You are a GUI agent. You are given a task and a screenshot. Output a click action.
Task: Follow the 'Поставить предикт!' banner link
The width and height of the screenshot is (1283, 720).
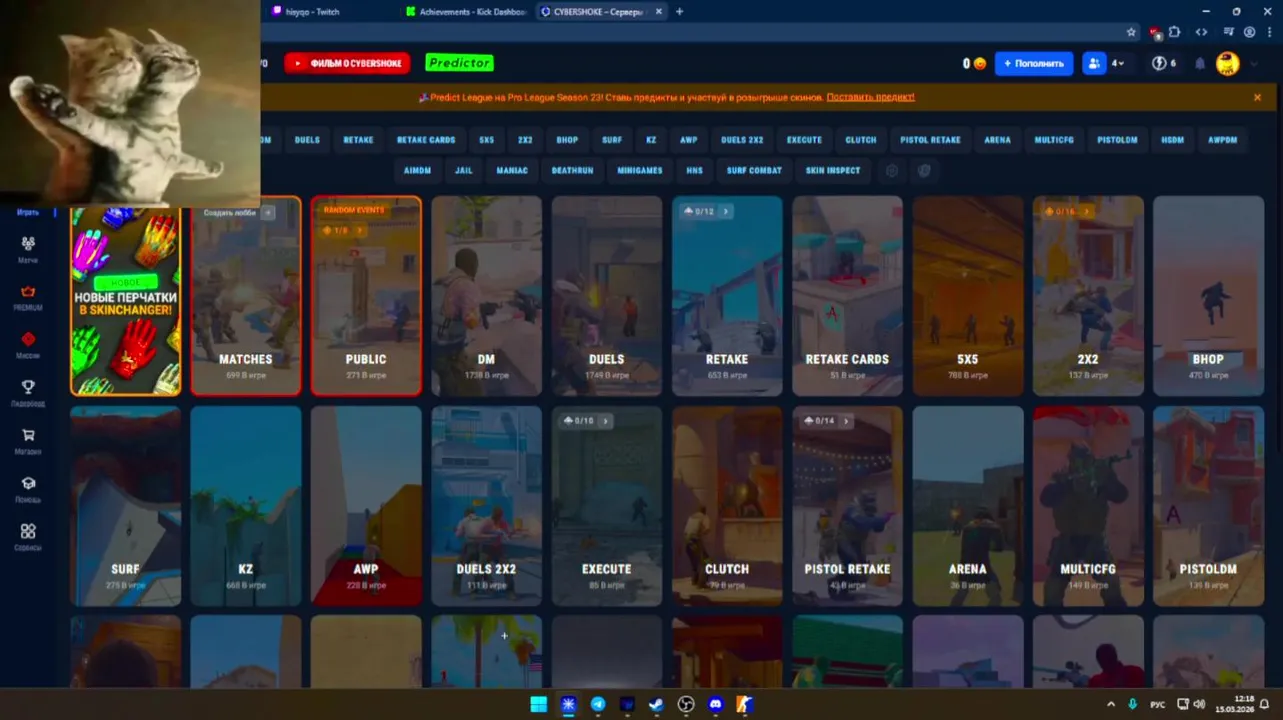870,97
